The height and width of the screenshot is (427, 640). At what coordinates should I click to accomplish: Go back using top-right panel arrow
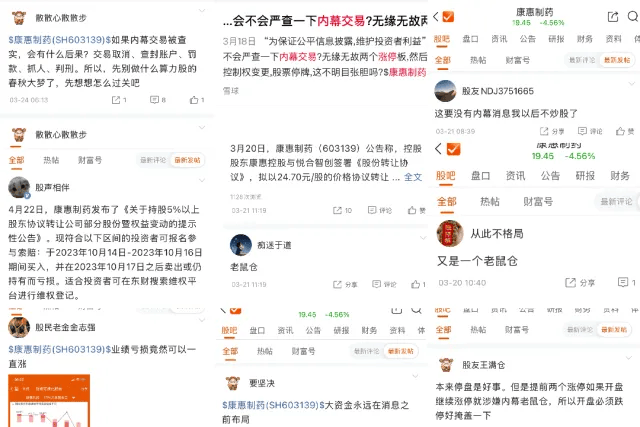[x=436, y=16]
